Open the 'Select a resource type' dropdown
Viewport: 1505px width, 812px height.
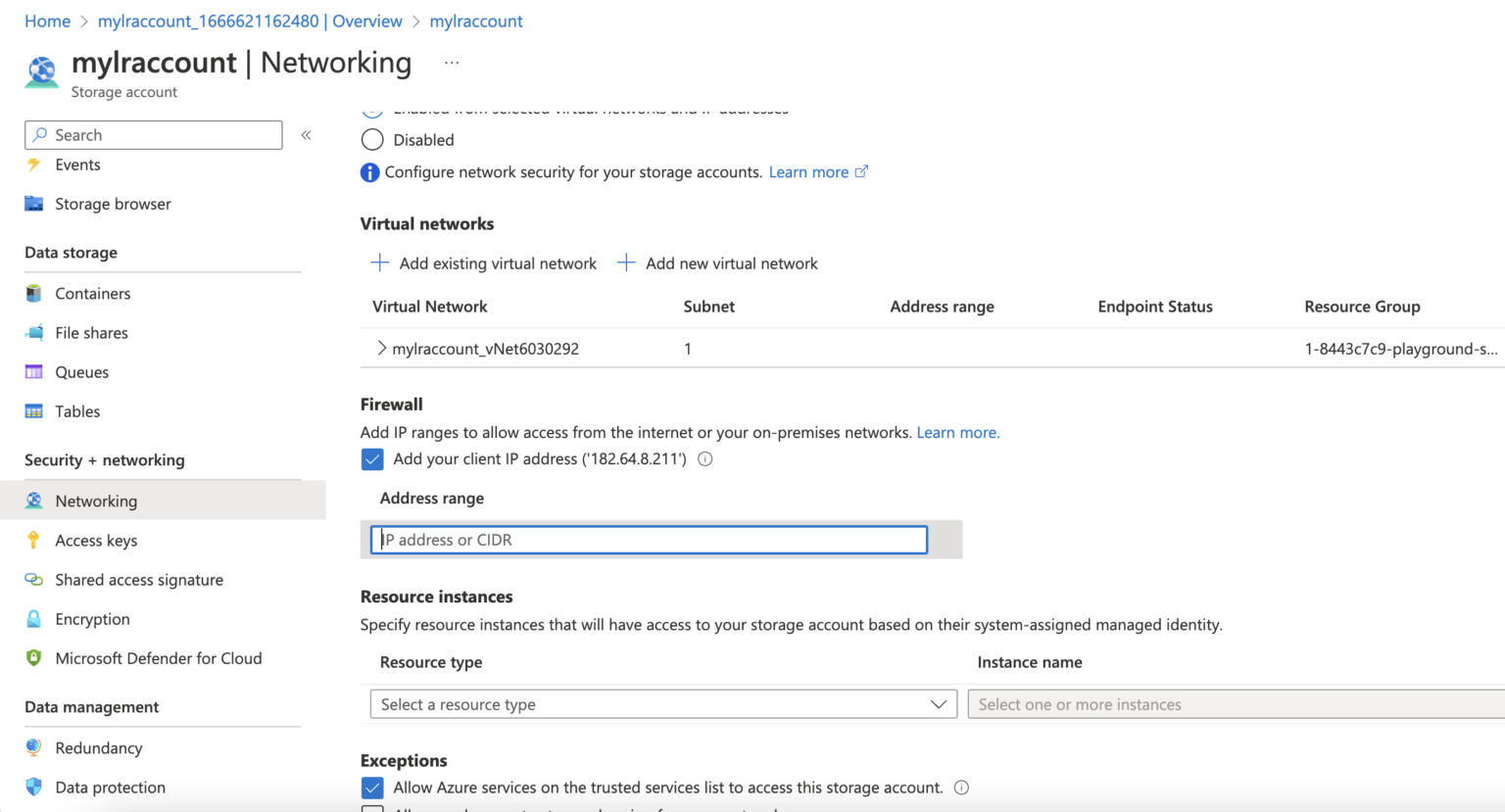click(662, 703)
